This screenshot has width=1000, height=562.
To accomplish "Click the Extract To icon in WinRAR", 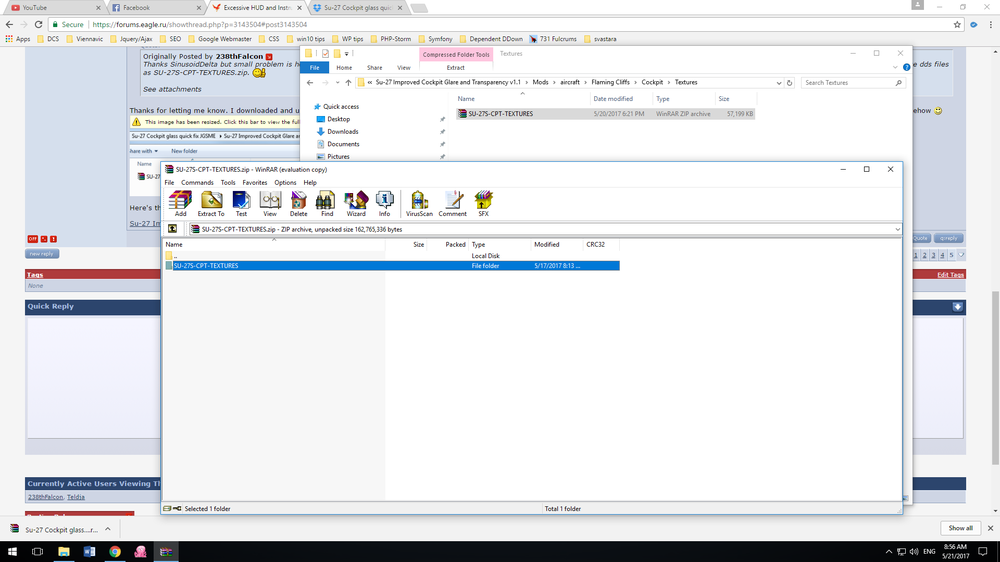I will click(x=211, y=204).
